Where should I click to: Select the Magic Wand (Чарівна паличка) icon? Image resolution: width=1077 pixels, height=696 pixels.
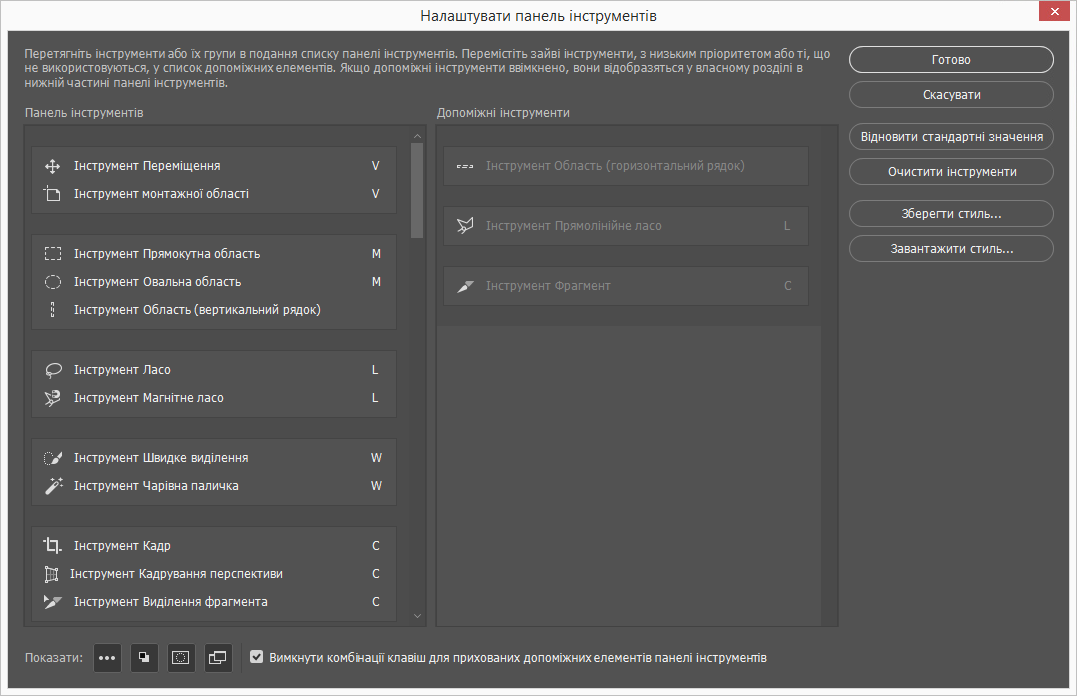coord(54,486)
